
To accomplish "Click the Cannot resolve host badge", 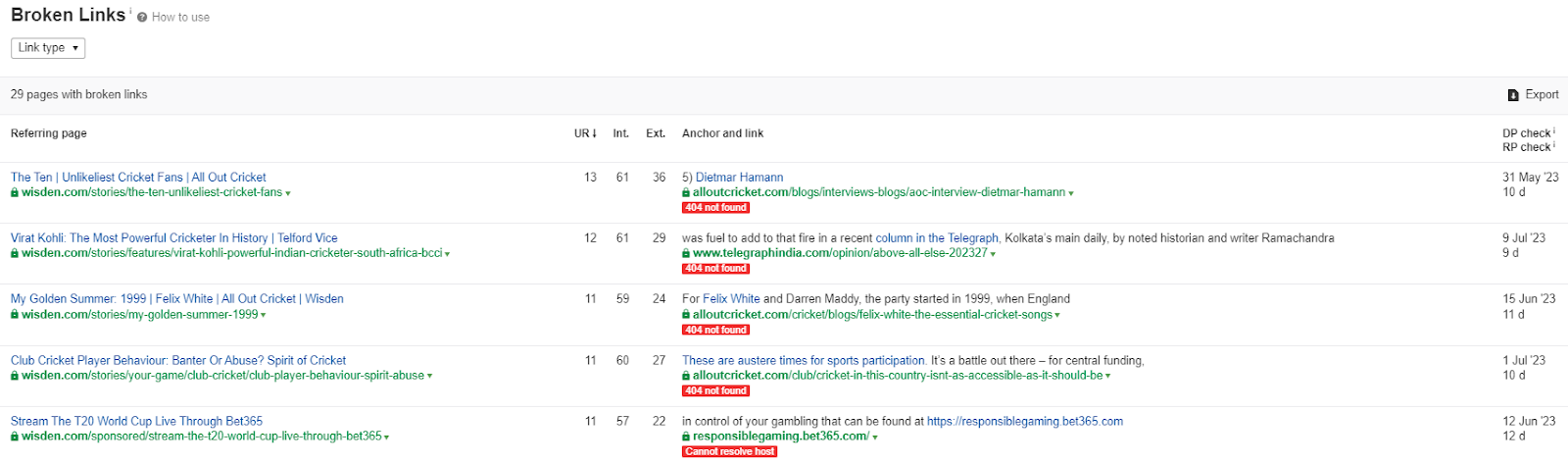I will (x=730, y=452).
